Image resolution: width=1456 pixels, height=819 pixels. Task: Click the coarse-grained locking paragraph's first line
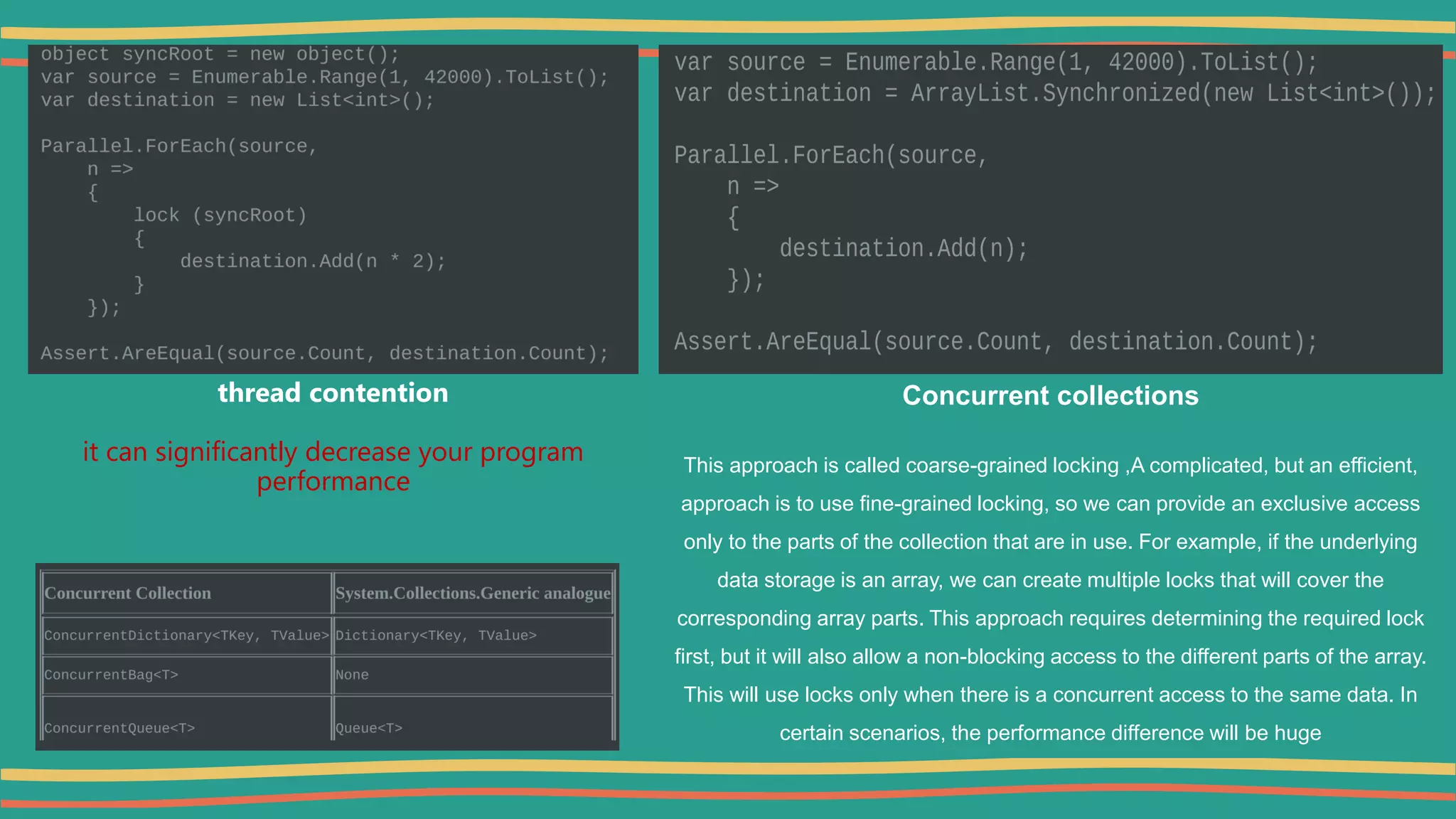pos(1050,465)
